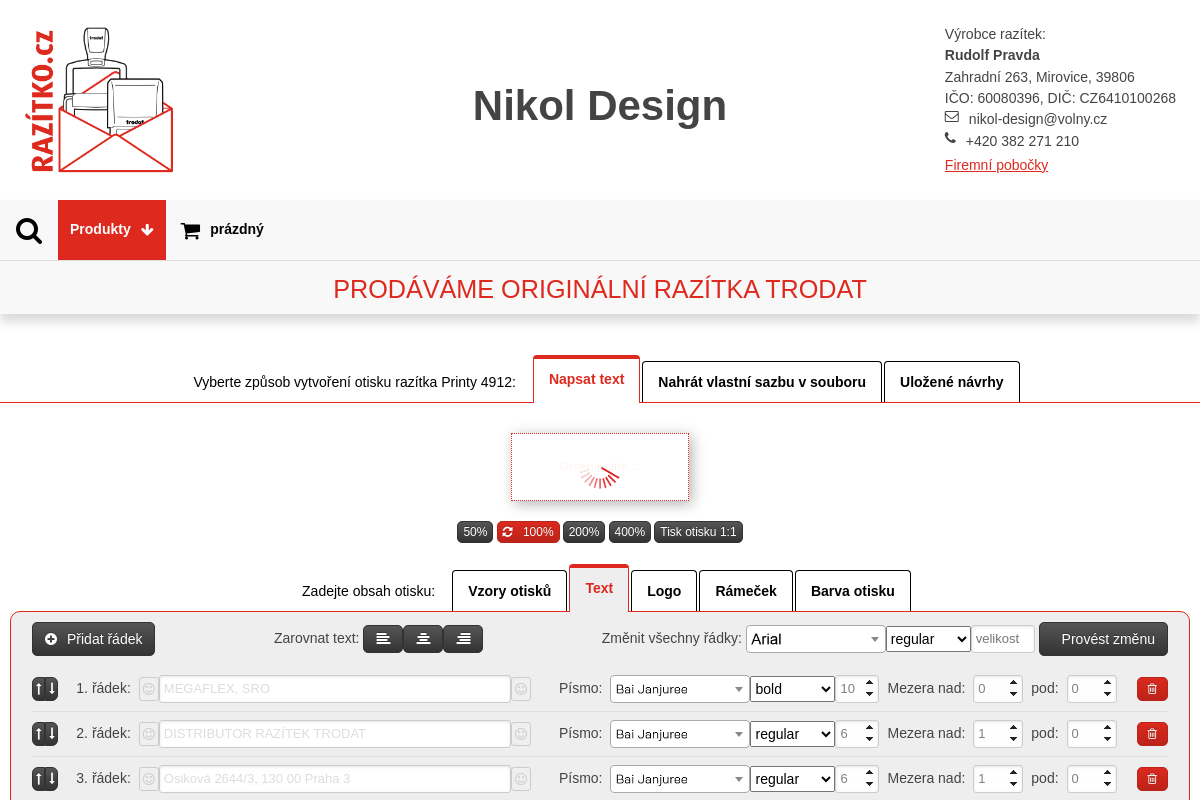Open row 1 Bai Jamjuree font dropdown
1200x800 pixels.
(x=679, y=689)
